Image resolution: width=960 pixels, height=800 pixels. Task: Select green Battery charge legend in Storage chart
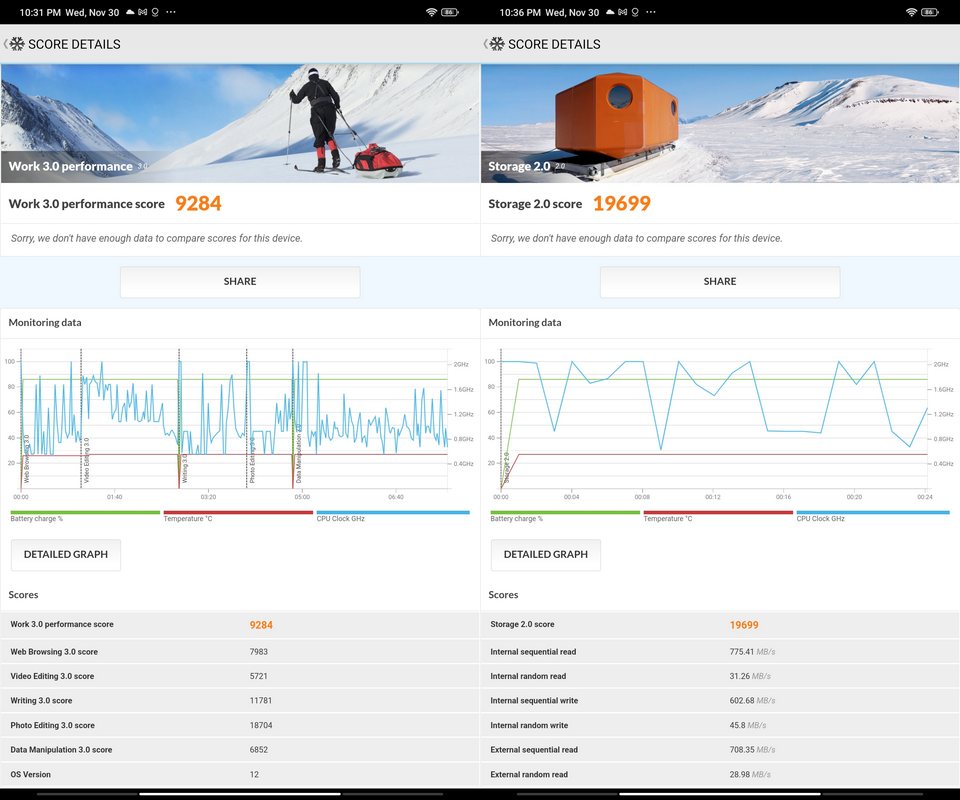565,516
